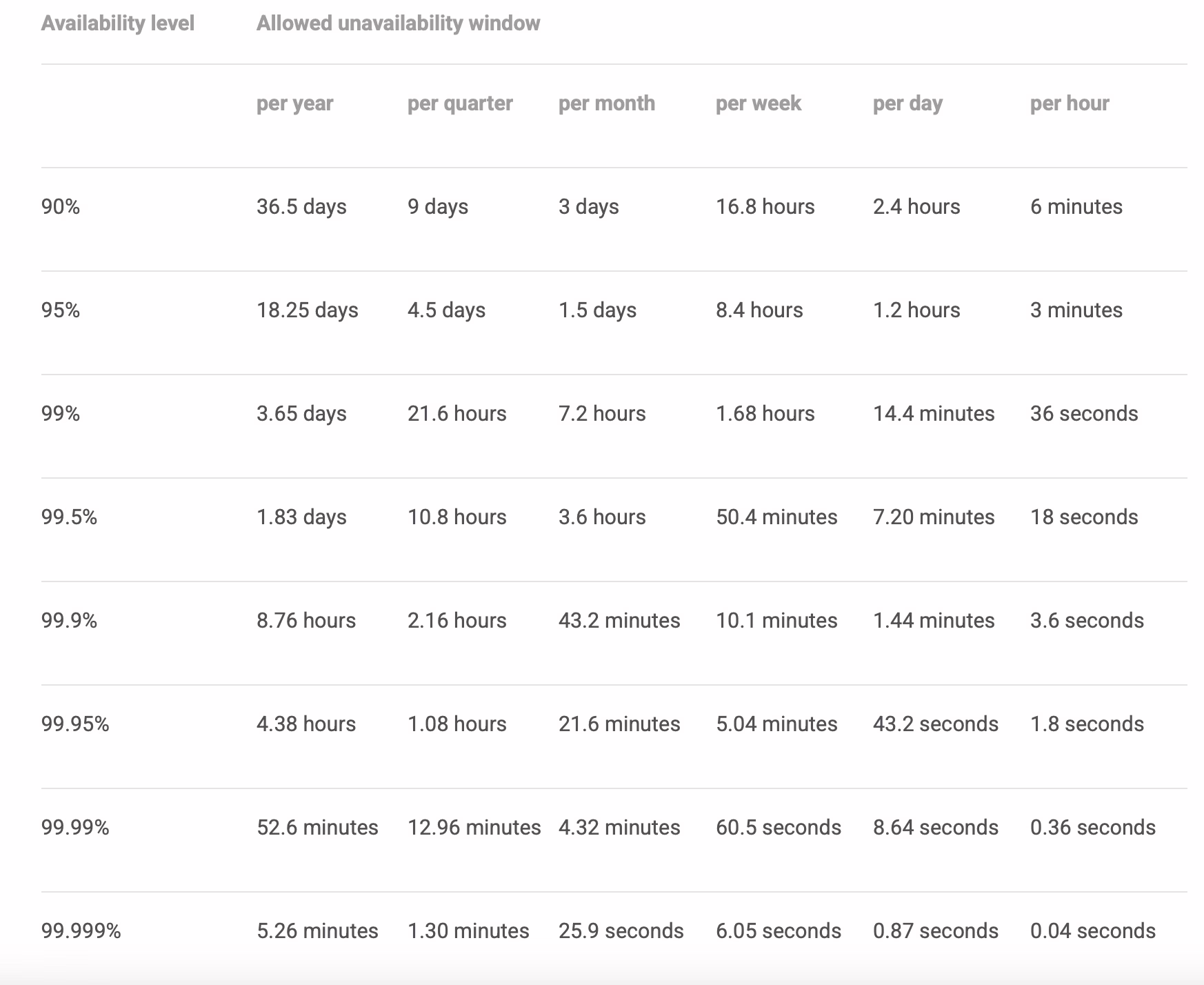The height and width of the screenshot is (985, 1204).
Task: Click the '12.96 minutes' cell
Action: pyautogui.click(x=474, y=828)
